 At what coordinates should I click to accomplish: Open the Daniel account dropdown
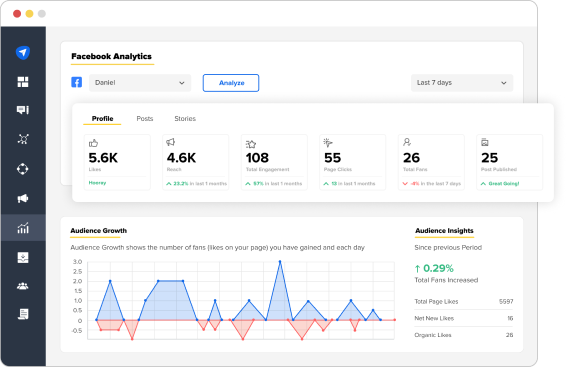tap(140, 83)
